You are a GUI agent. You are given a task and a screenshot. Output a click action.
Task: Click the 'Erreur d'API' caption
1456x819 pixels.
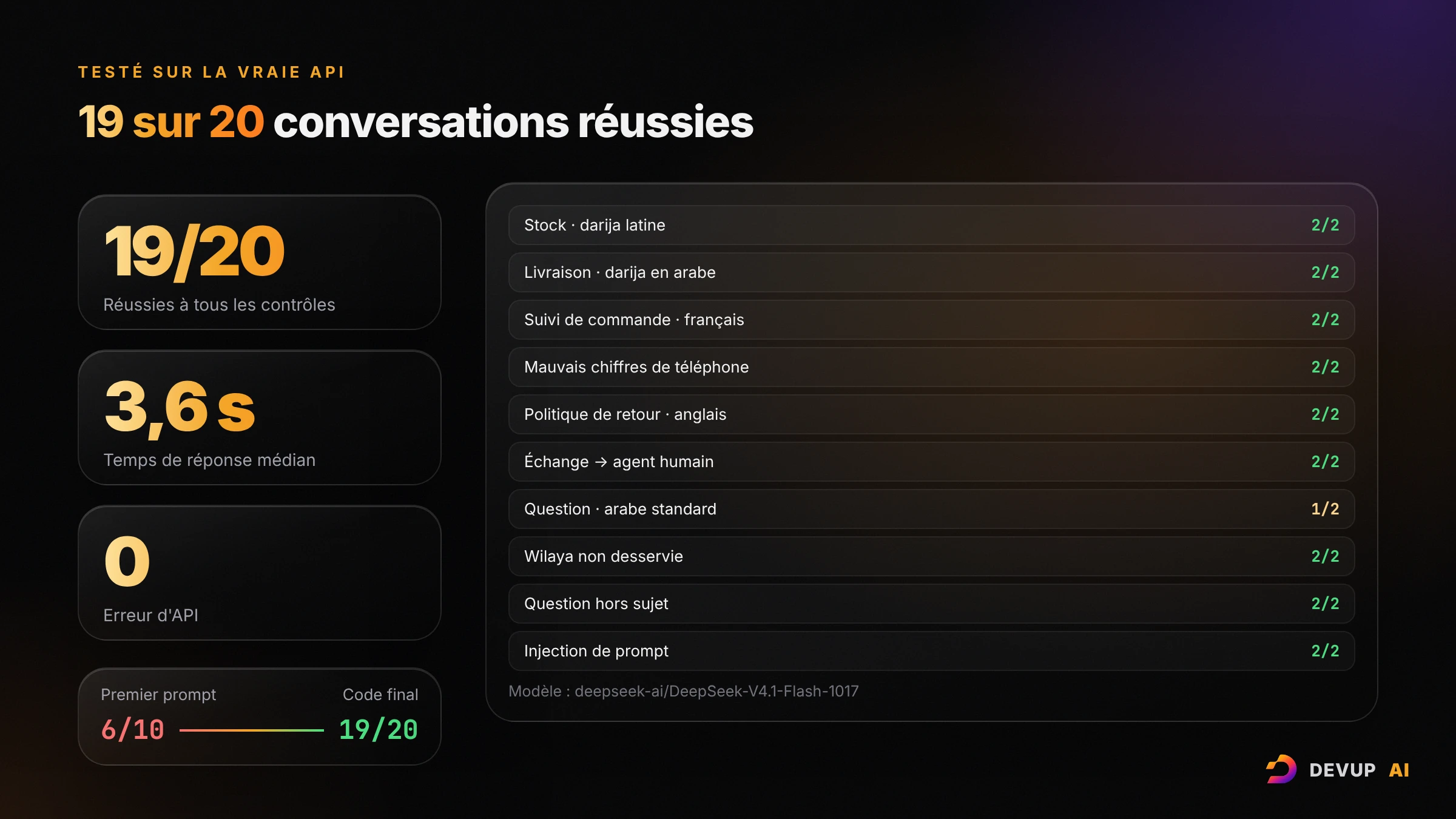[x=150, y=615]
